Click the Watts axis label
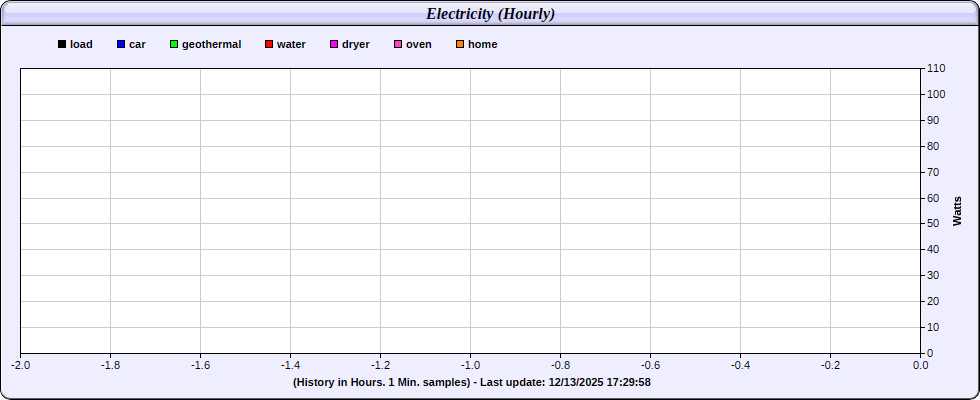Screen dimensions: 980x400 pos(957,211)
